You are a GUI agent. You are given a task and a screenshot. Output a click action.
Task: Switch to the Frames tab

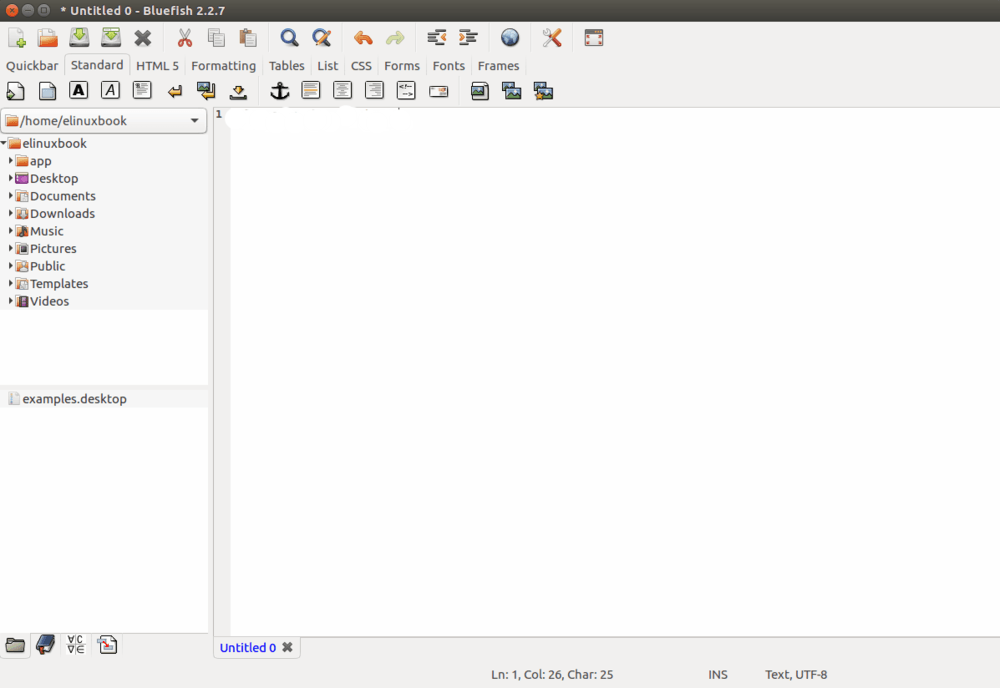498,66
